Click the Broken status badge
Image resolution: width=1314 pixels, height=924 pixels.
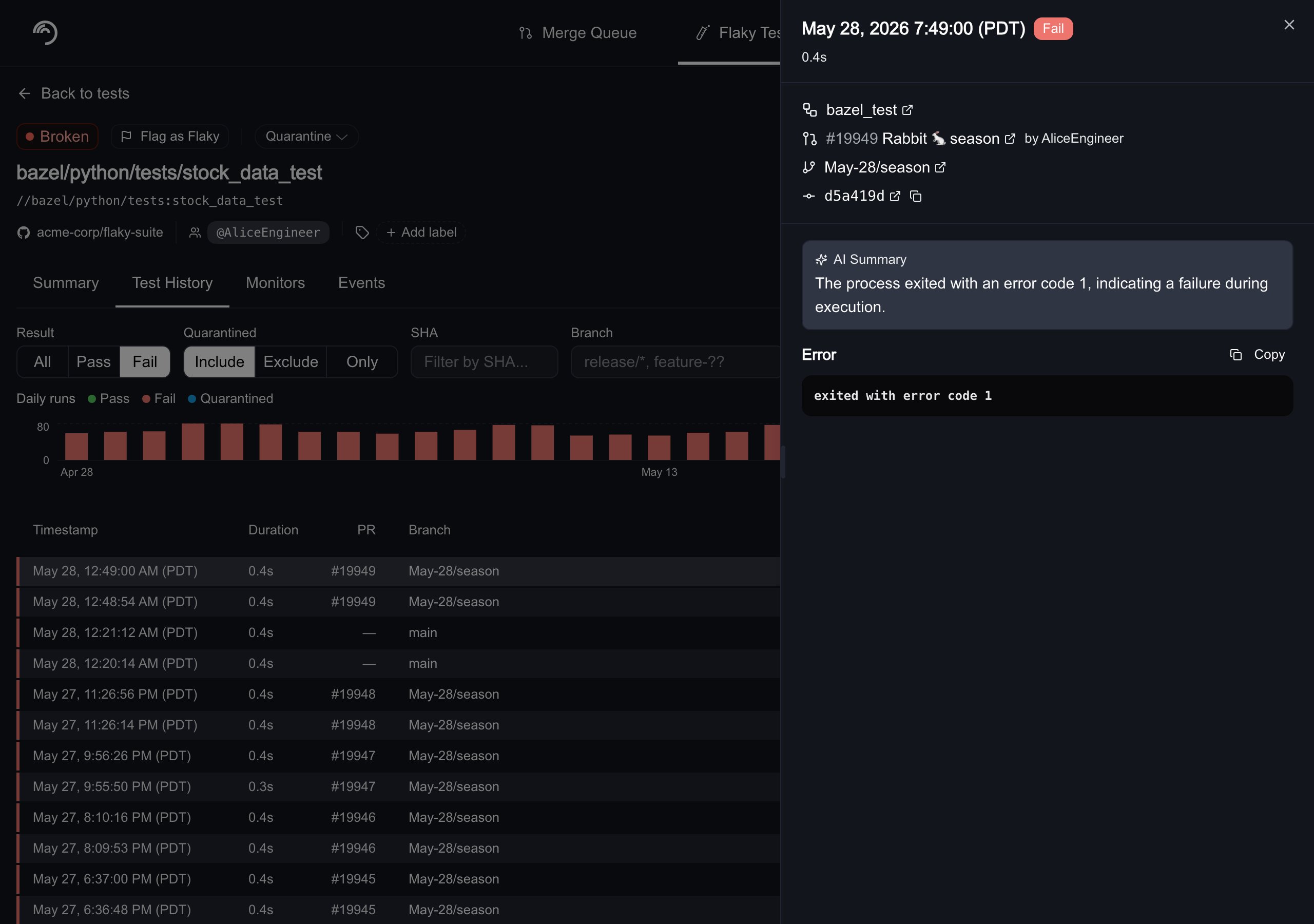coord(57,136)
